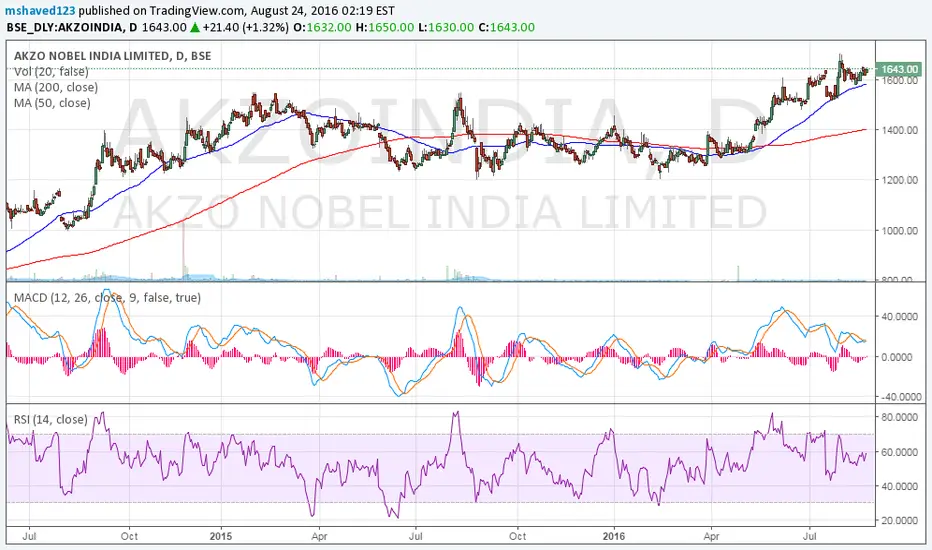The width and height of the screenshot is (932, 550).
Task: Click the H:1650.00 high value
Action: [x=385, y=27]
